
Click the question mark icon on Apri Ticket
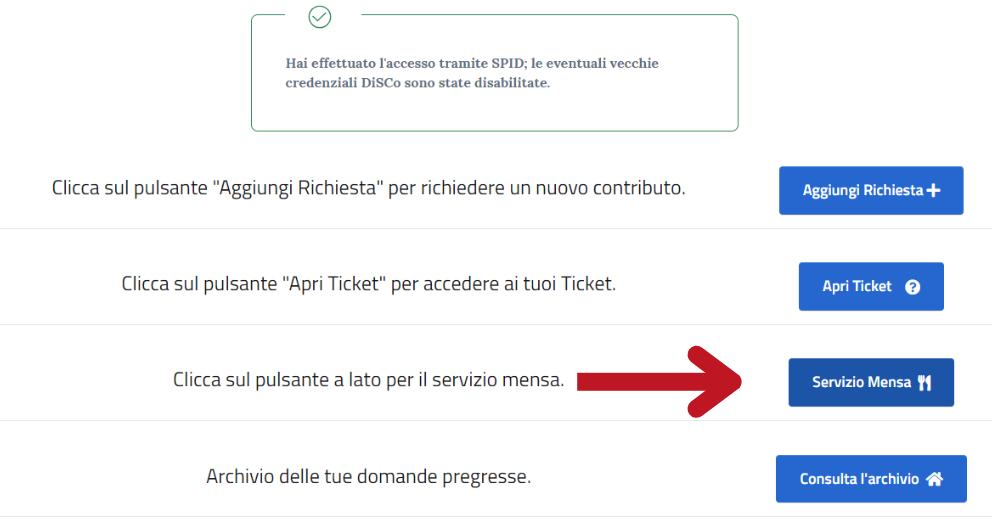click(912, 287)
